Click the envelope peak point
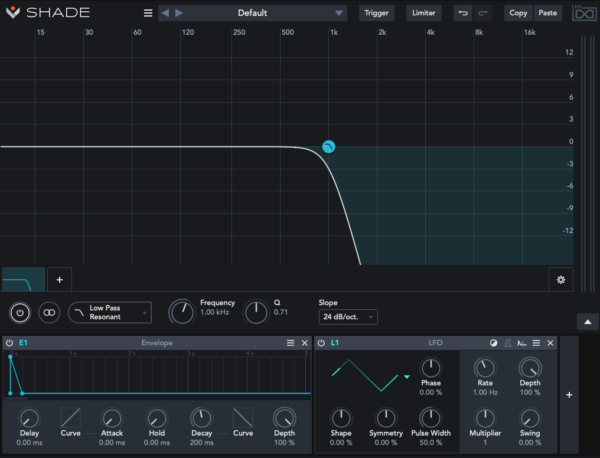600x458 pixels. click(10, 357)
